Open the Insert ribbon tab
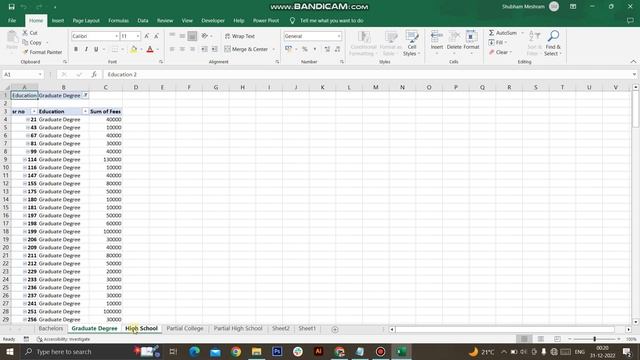This screenshot has height=360, width=640. point(58,20)
